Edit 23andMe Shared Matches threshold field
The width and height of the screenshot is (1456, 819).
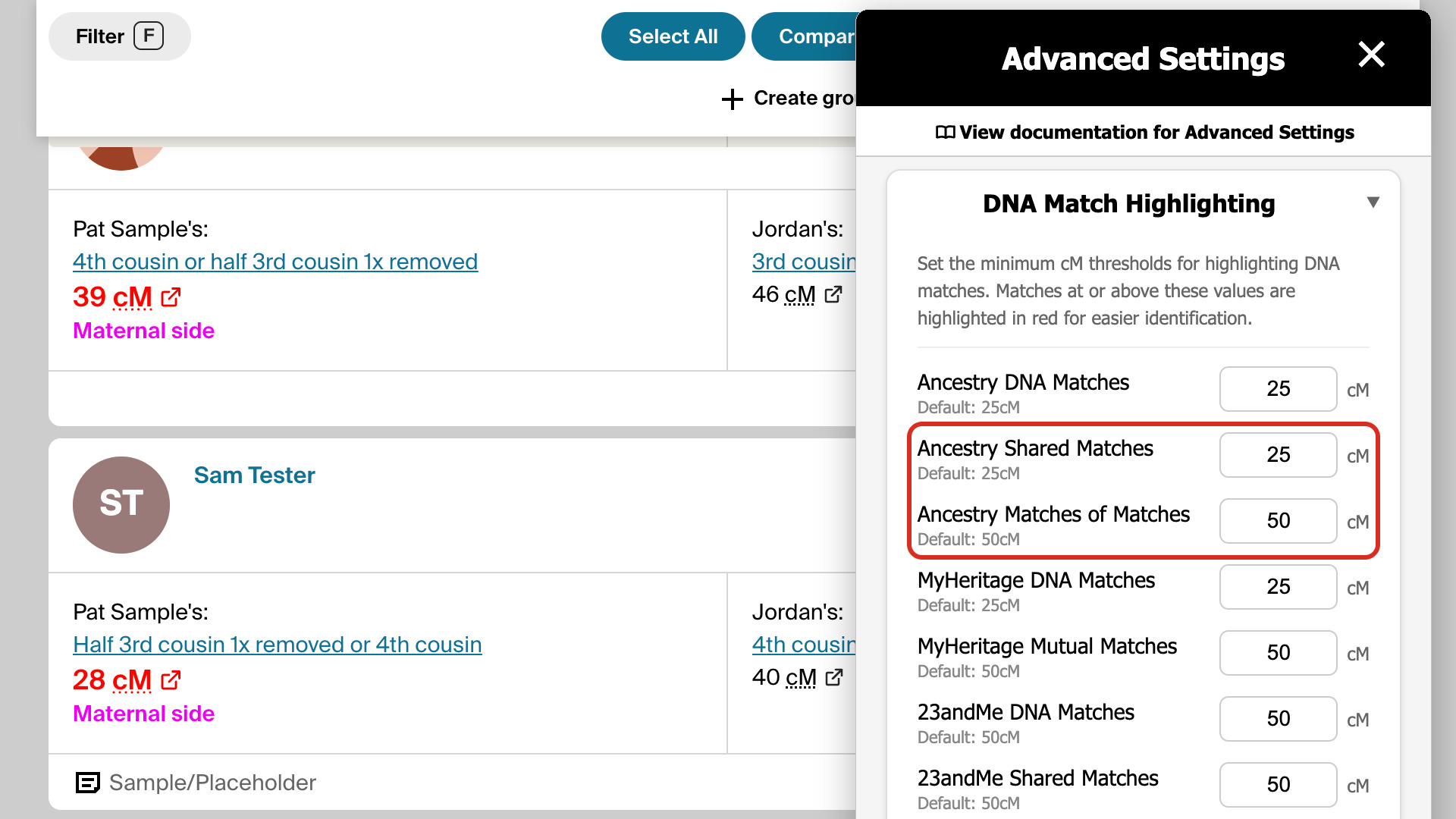coord(1278,785)
